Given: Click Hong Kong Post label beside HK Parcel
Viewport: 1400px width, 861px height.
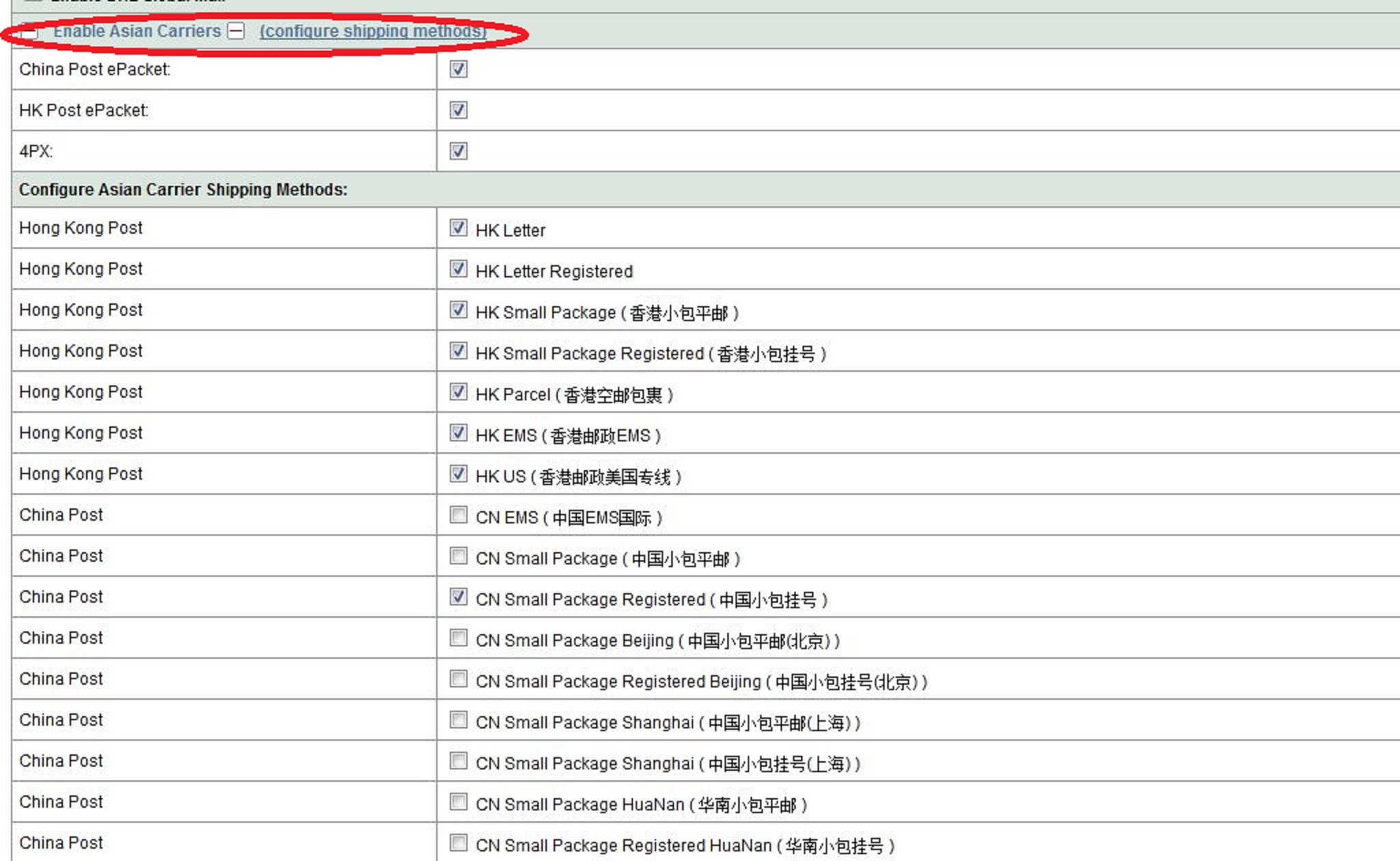Looking at the screenshot, I should [x=81, y=392].
